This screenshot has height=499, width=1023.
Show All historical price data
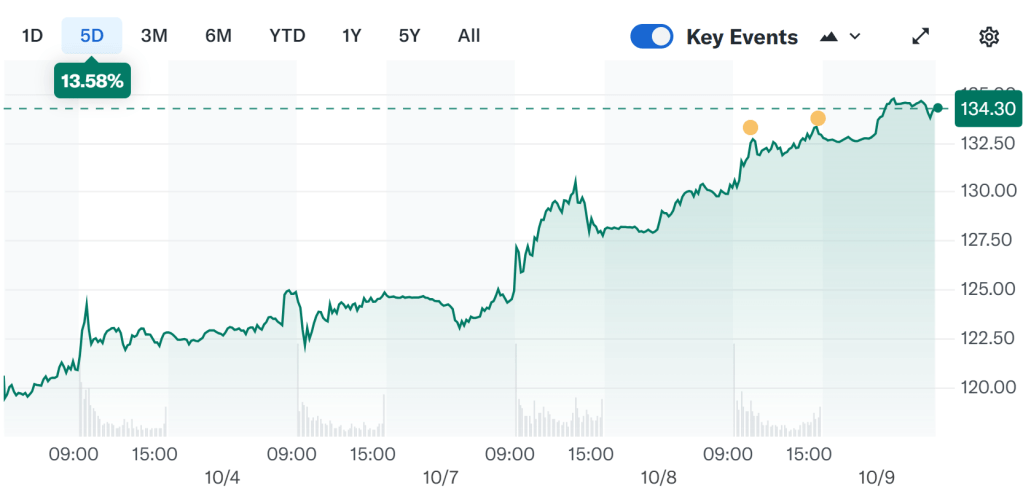click(x=469, y=36)
